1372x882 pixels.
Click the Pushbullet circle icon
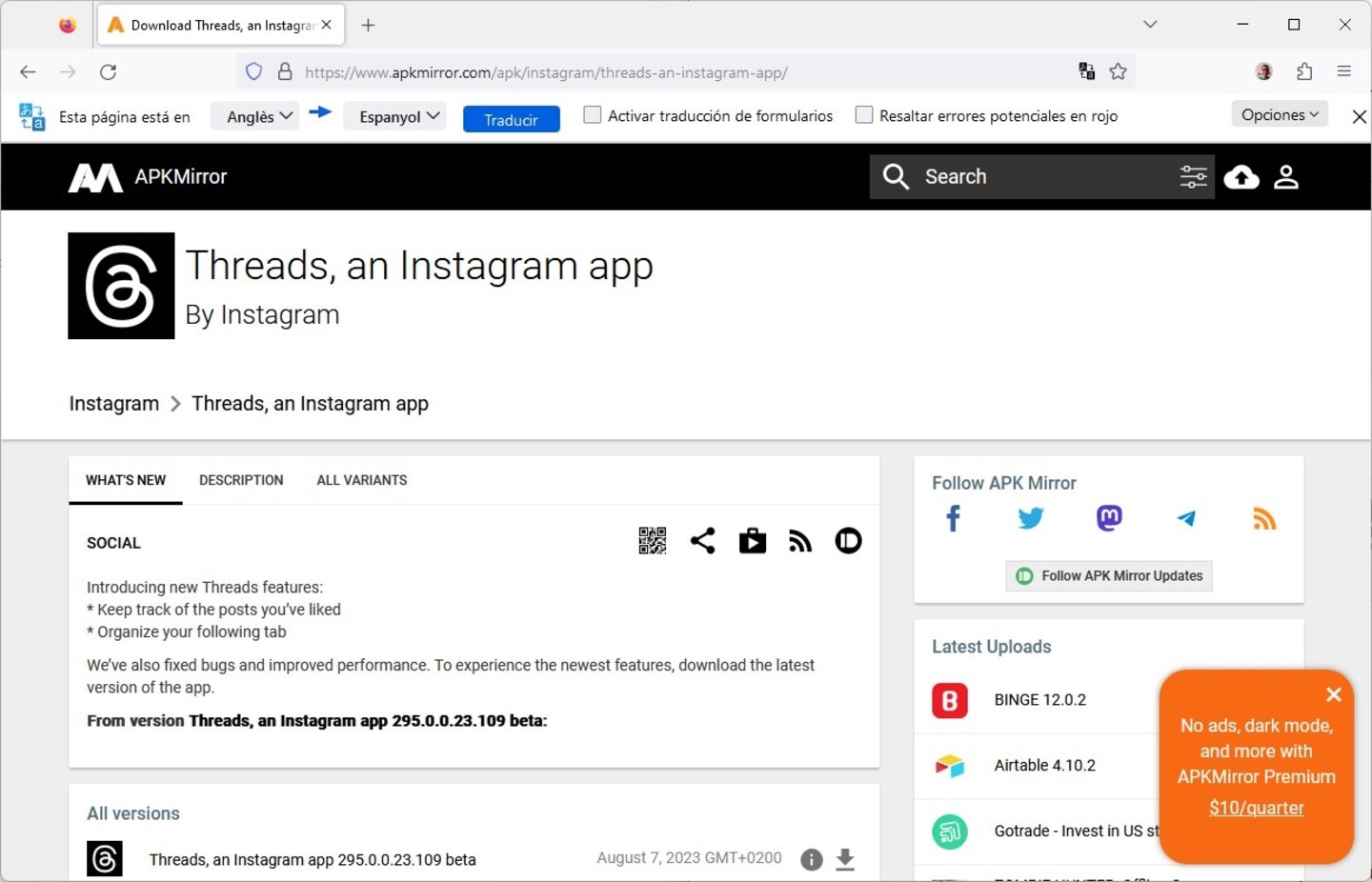click(x=848, y=541)
